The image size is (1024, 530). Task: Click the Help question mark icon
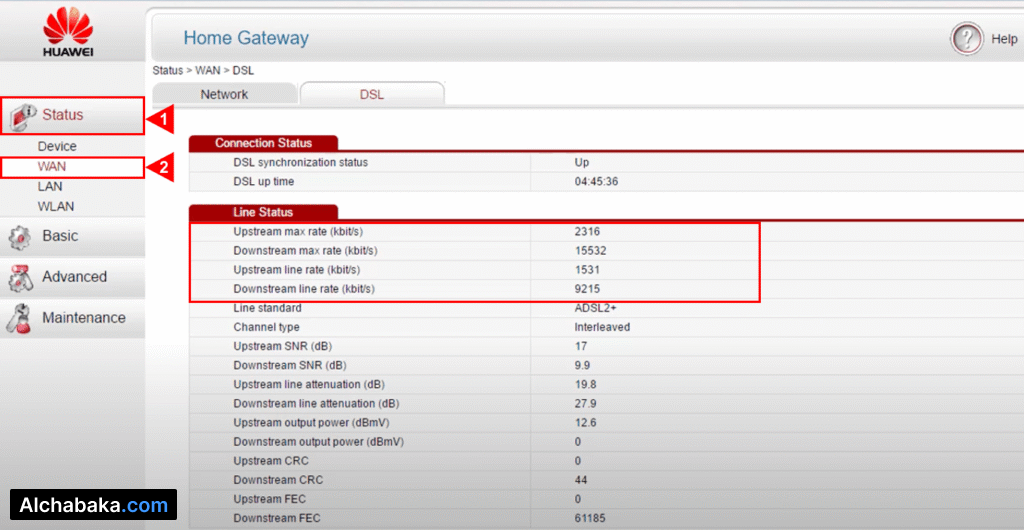pyautogui.click(x=966, y=39)
